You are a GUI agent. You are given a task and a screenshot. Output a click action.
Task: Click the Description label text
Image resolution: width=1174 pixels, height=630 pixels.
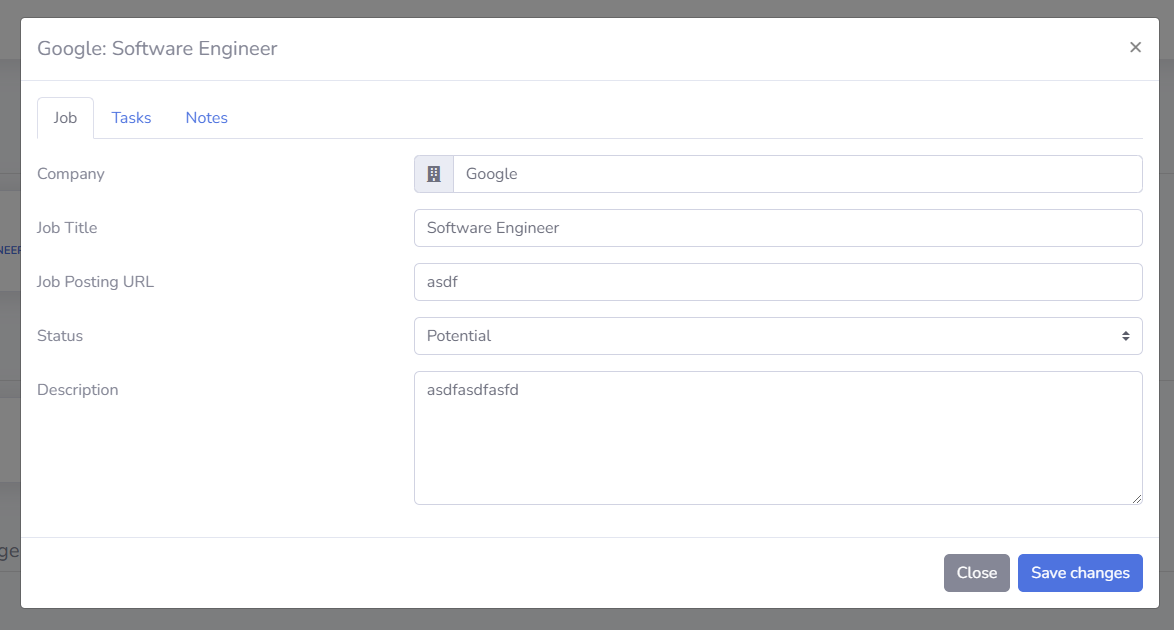77,390
